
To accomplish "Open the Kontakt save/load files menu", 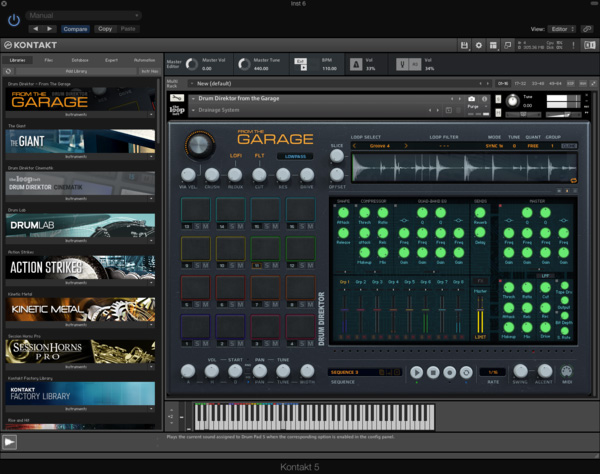I will [x=464, y=45].
